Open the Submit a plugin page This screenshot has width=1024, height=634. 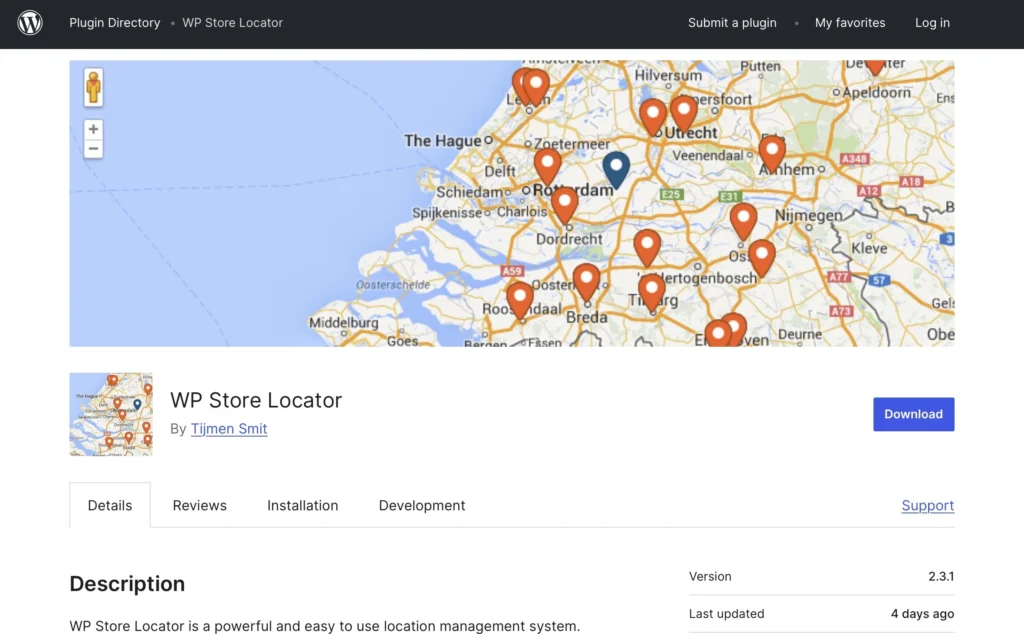click(732, 23)
